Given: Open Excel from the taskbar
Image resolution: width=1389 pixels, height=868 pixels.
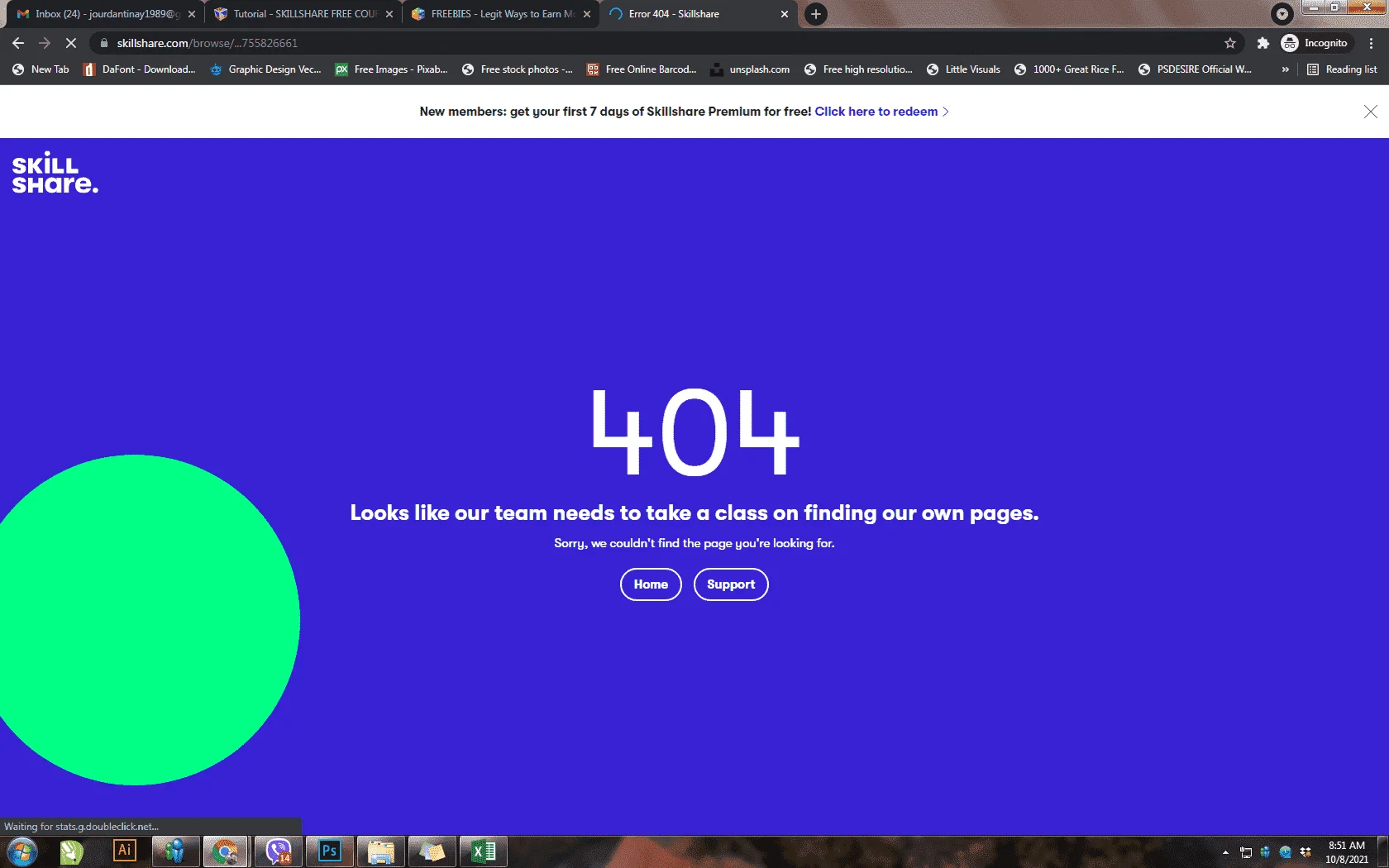Looking at the screenshot, I should tap(484, 851).
